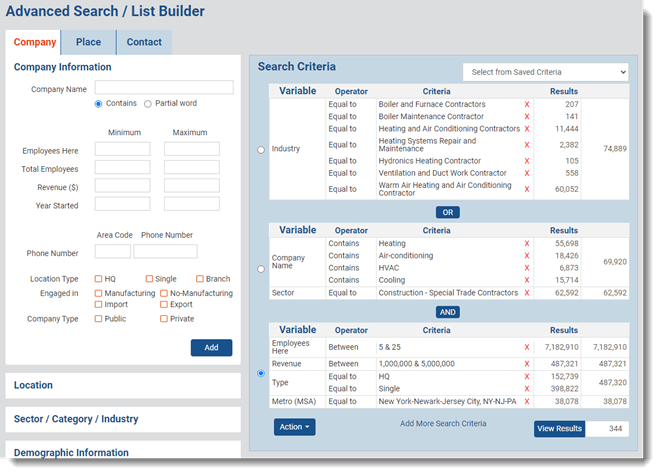Click the Year Started minimum field
The height and width of the screenshot is (475, 660).
pyautogui.click(x=122, y=204)
